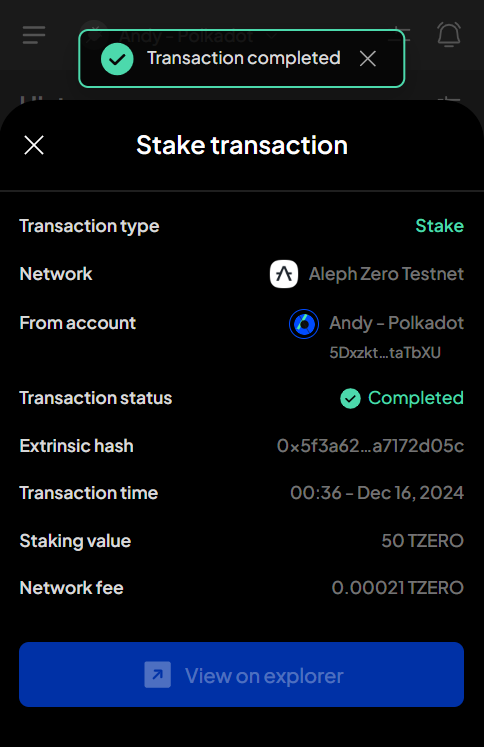Viewport: 484px width, 747px height.
Task: Click the Stake transaction type value
Action: coord(440,226)
